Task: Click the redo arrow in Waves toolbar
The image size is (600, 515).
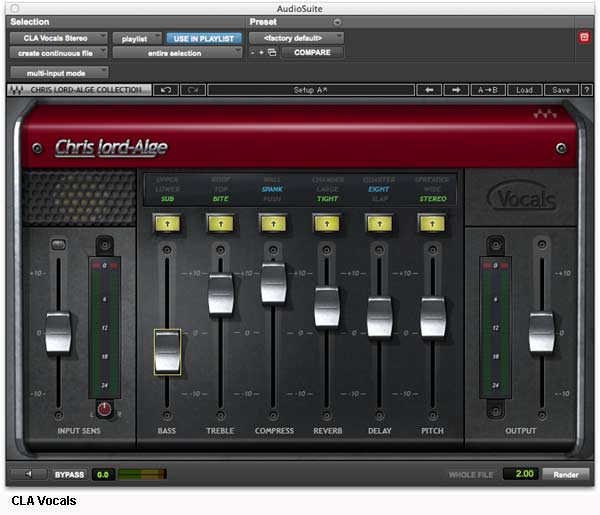Action: pos(193,90)
